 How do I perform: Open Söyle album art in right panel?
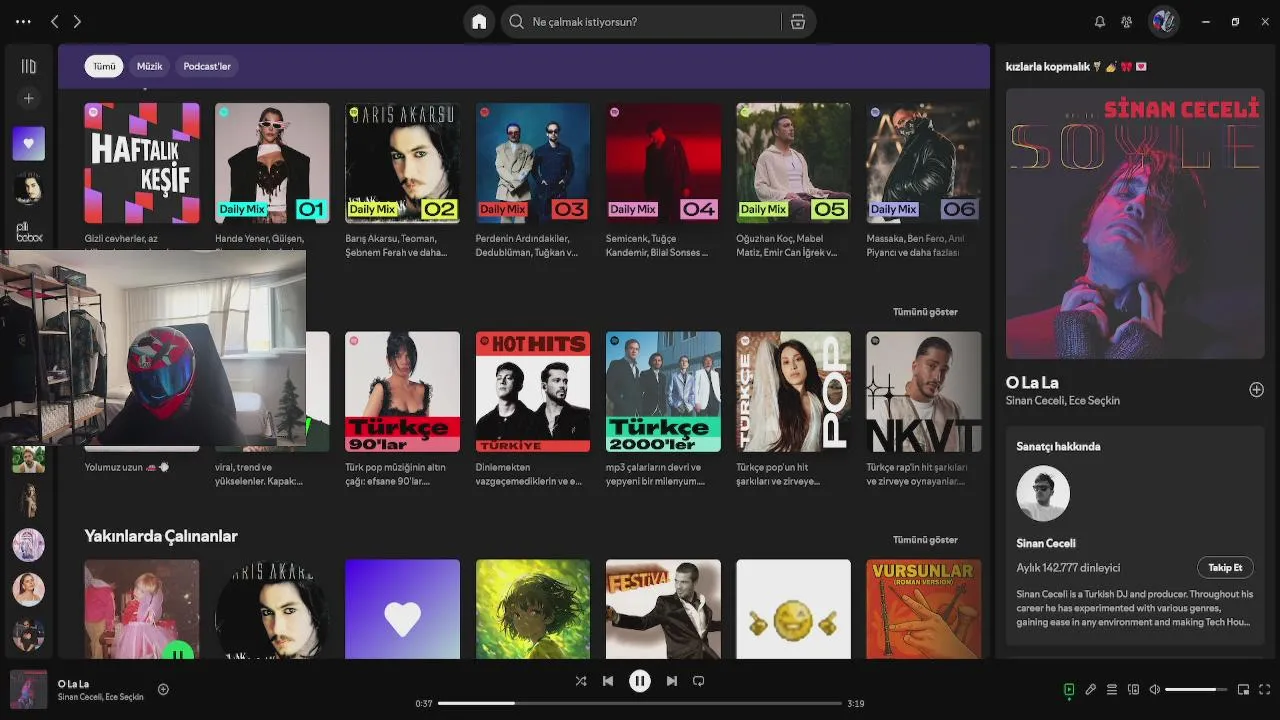pyautogui.click(x=1135, y=223)
